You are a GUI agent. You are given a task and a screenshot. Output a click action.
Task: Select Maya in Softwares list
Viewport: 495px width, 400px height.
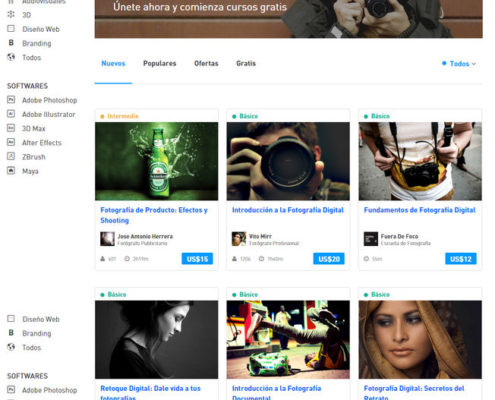point(30,171)
